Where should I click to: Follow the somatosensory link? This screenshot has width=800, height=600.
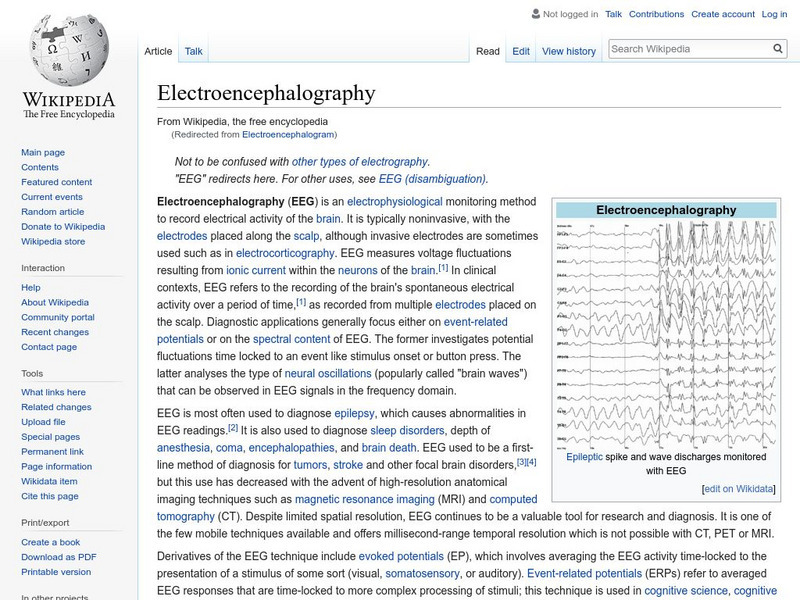(x=422, y=573)
